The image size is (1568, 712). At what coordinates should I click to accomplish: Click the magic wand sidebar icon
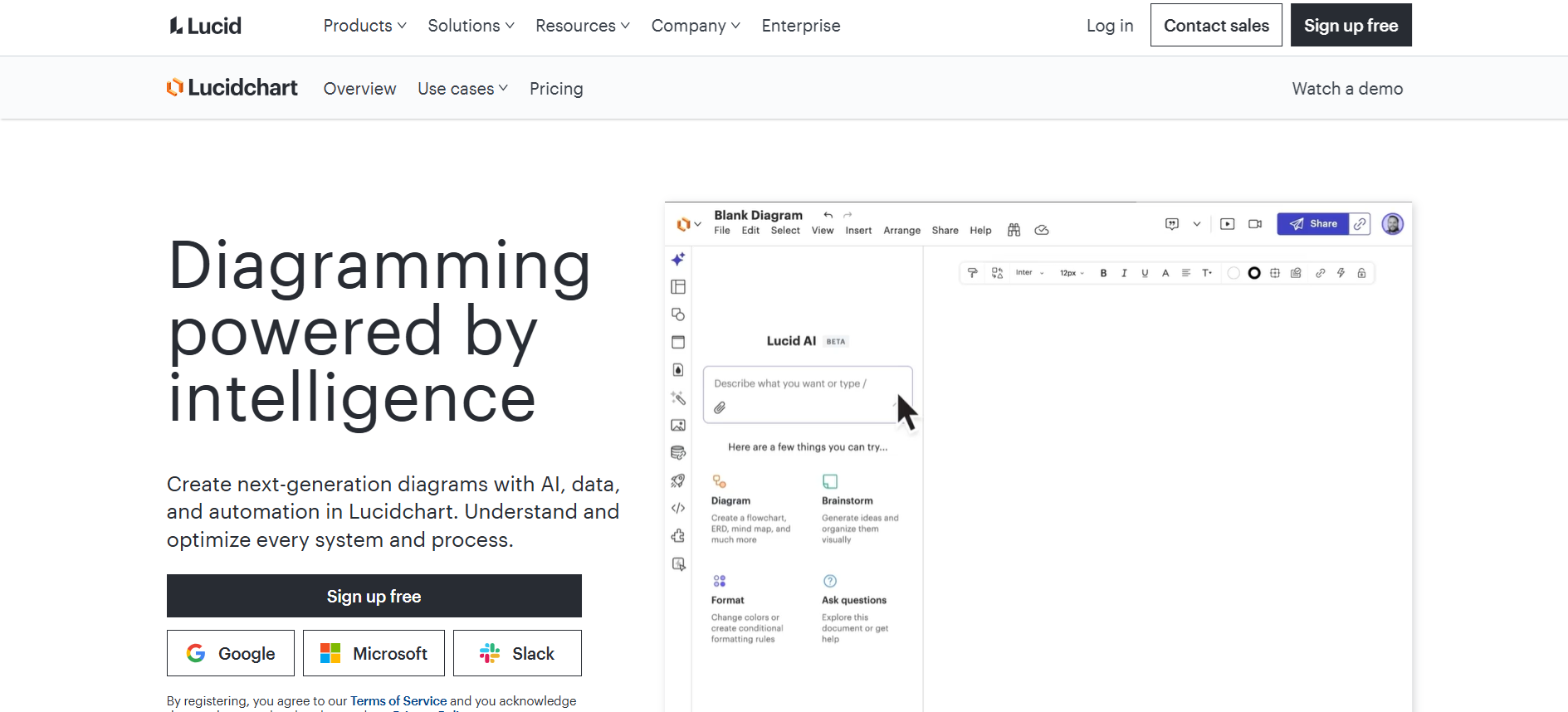click(x=678, y=398)
